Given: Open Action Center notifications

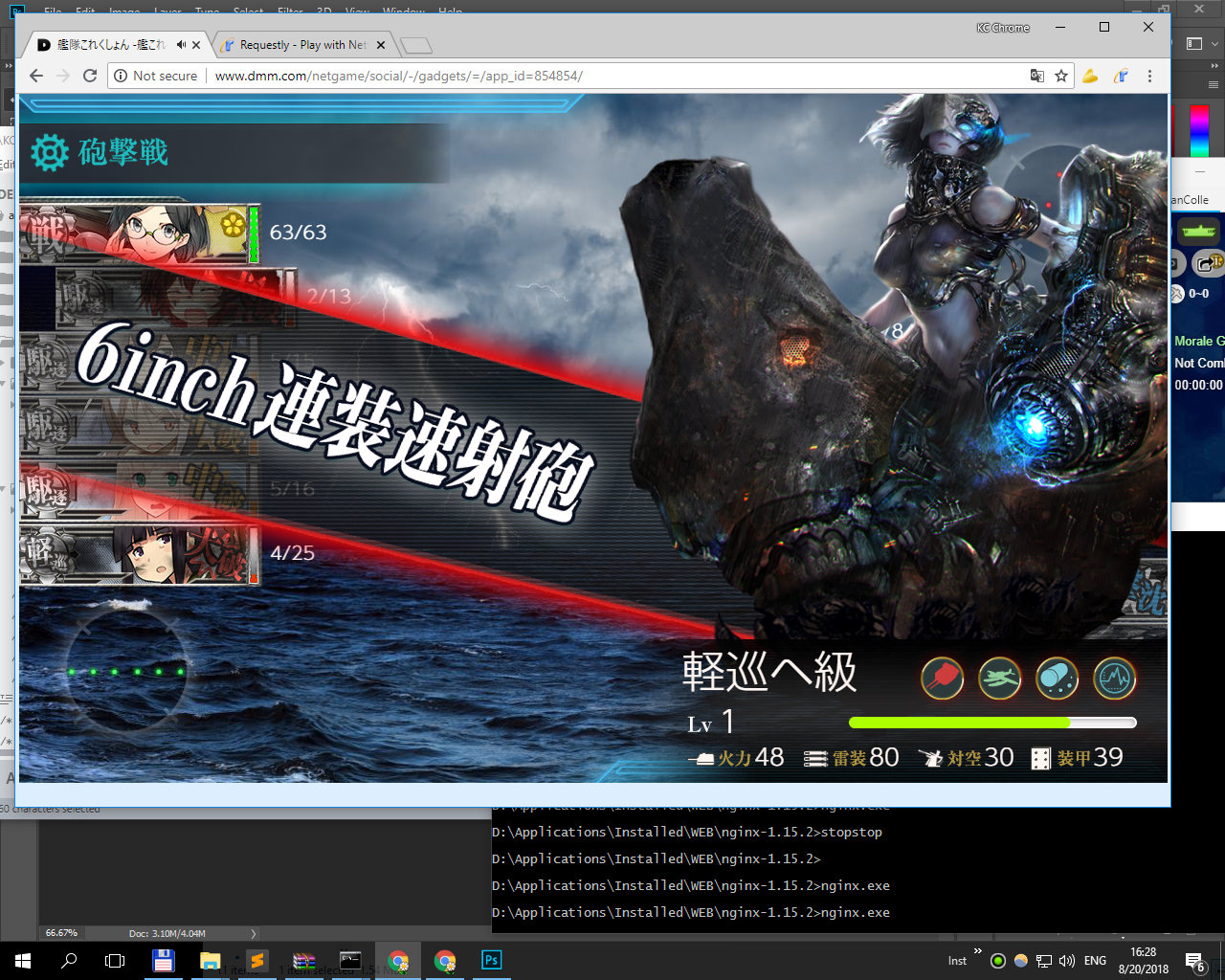Looking at the screenshot, I should tap(1195, 961).
